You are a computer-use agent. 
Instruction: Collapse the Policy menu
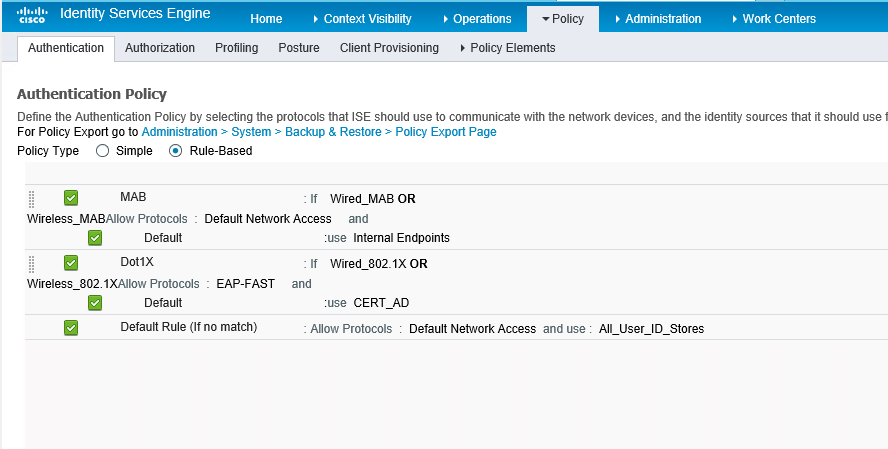(x=563, y=19)
